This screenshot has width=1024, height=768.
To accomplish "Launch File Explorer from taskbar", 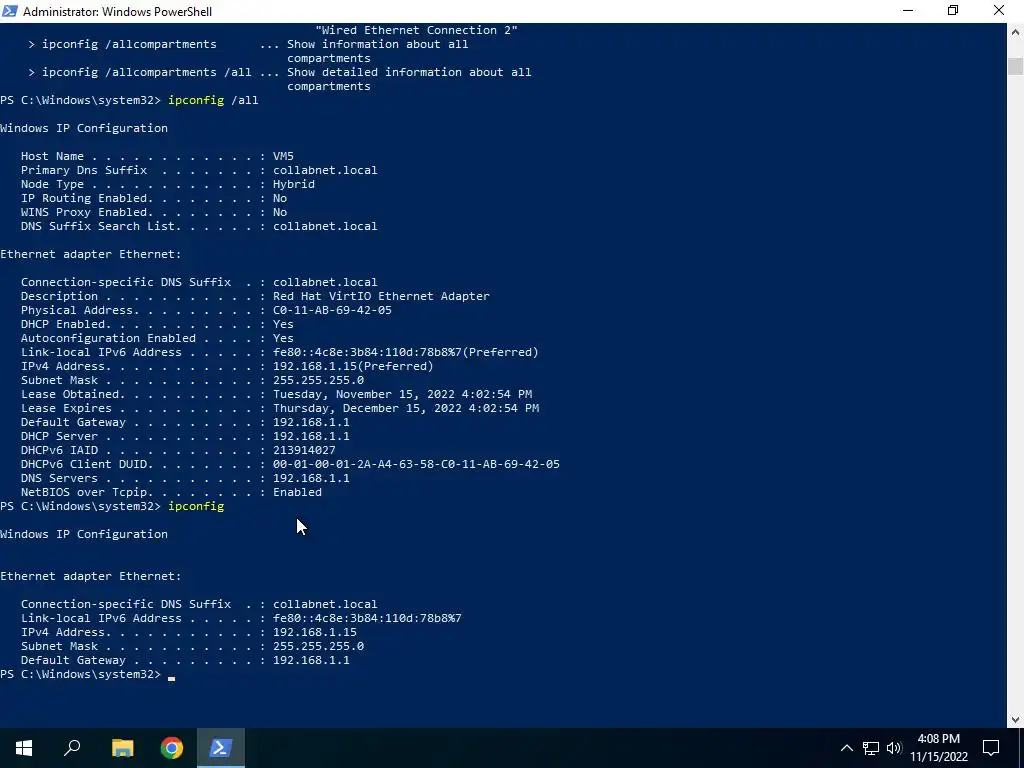I will (122, 748).
